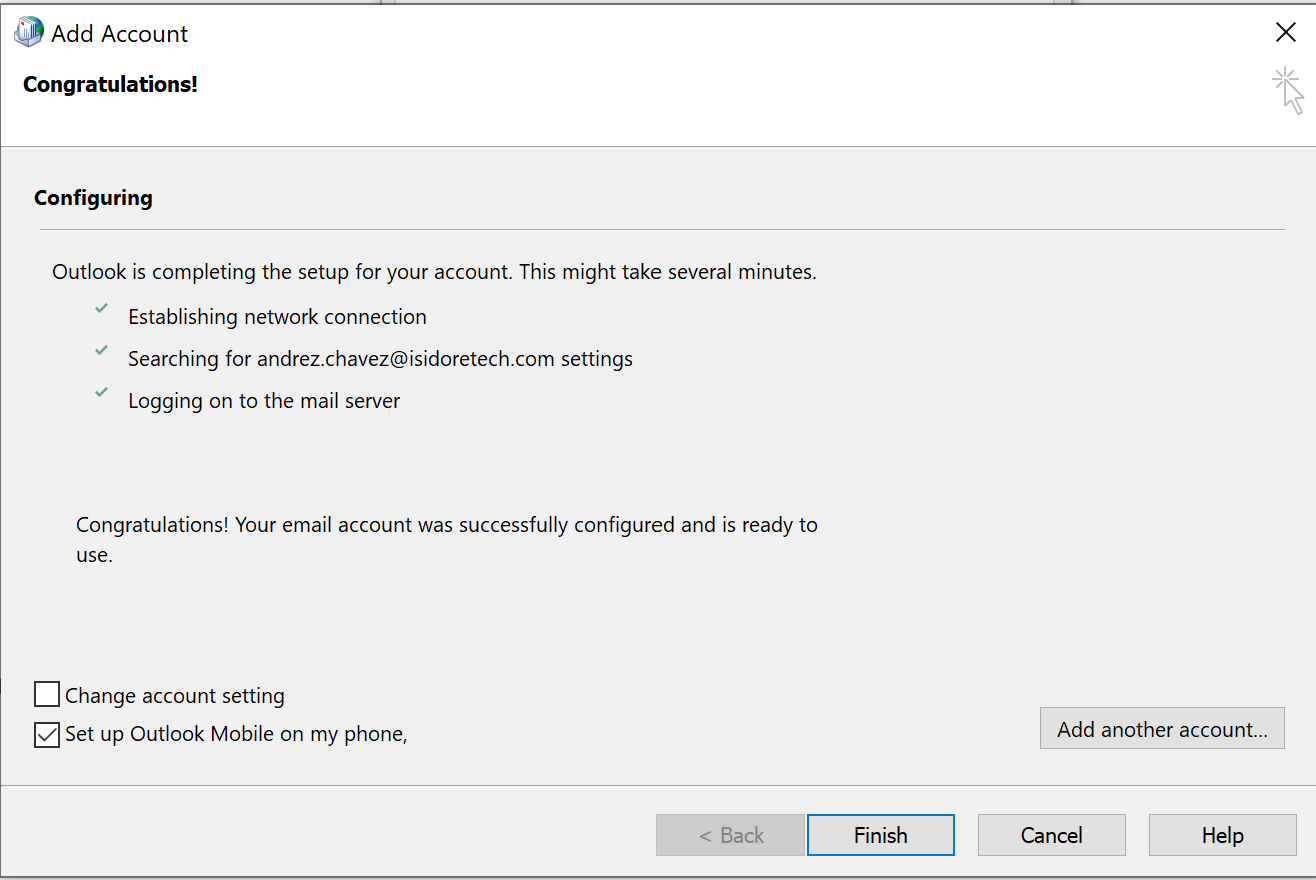Click 'Outlook is completing the setup' text
Viewport: 1316px width, 880px height.
click(x=434, y=272)
